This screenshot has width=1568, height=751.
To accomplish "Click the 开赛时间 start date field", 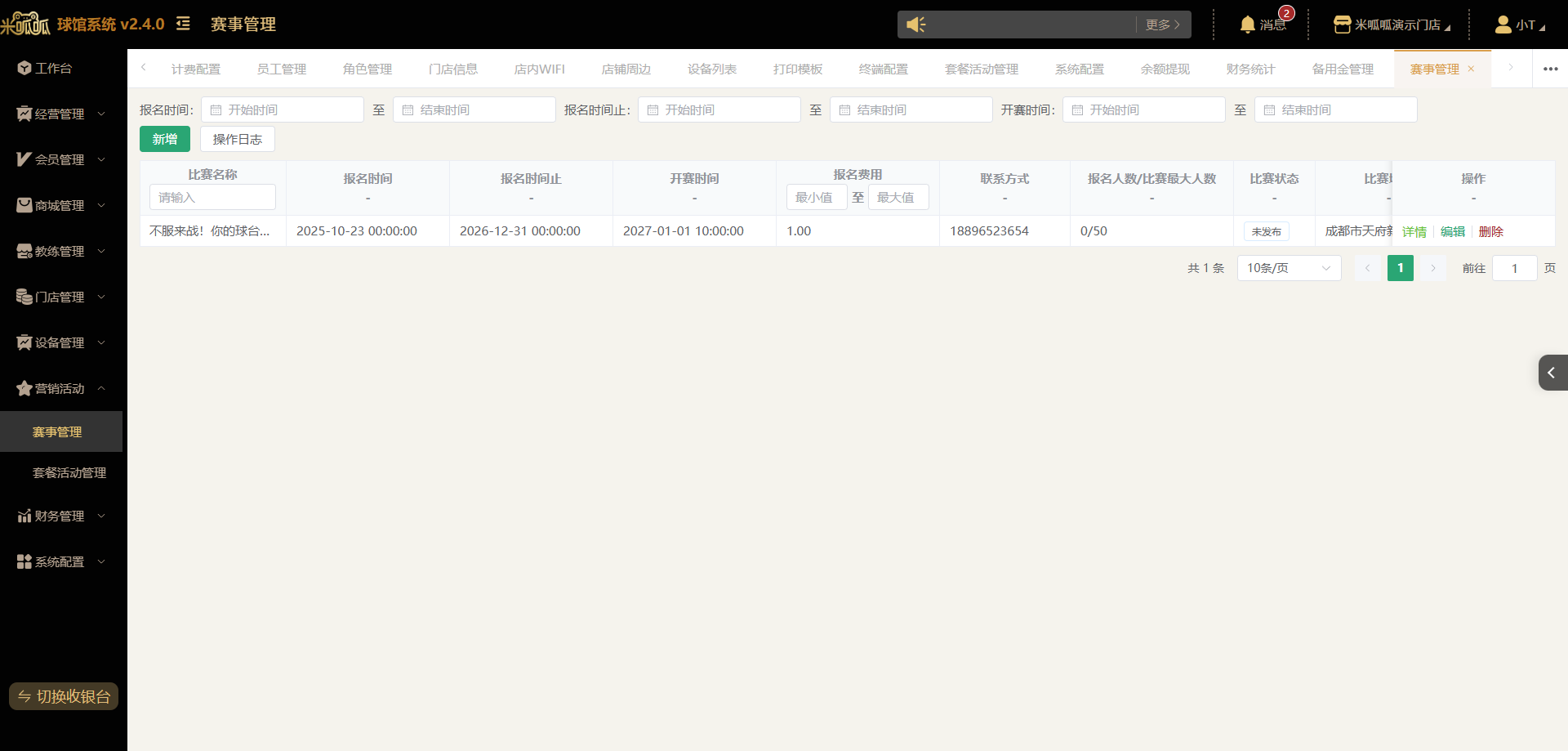I will [x=1144, y=110].
